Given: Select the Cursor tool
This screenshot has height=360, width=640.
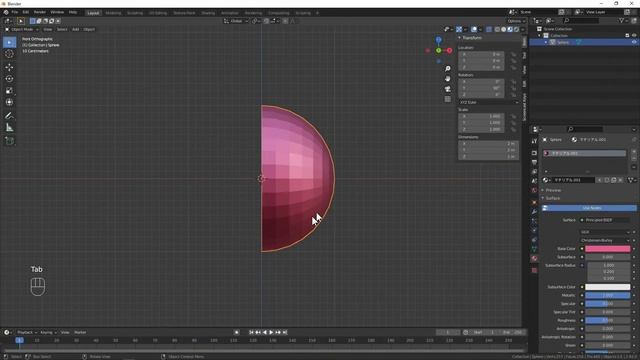Looking at the screenshot, I should (x=9, y=54).
